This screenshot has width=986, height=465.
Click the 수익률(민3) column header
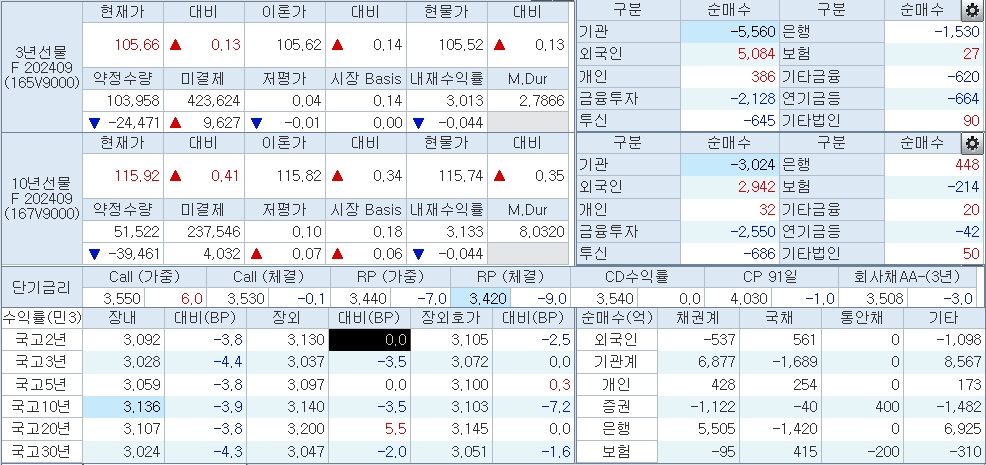coord(41,318)
